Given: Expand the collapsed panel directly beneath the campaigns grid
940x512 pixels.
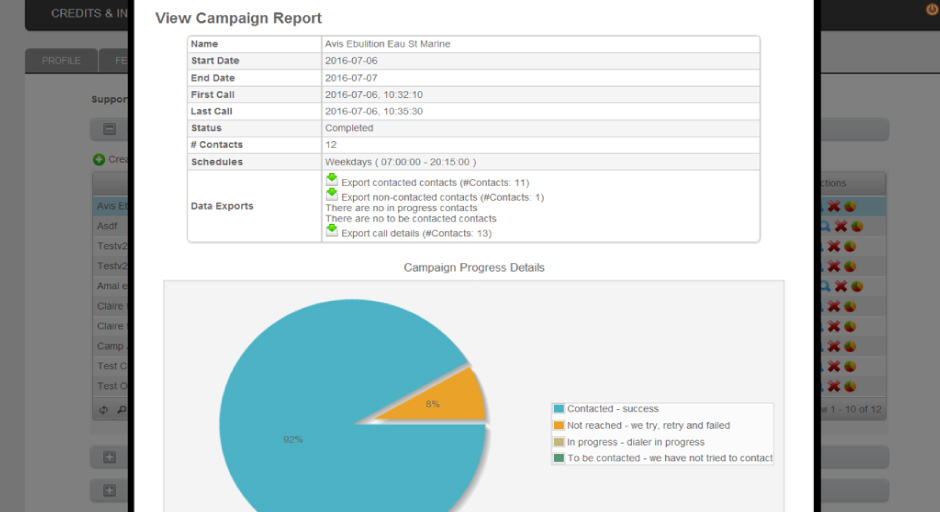Looking at the screenshot, I should point(109,457).
